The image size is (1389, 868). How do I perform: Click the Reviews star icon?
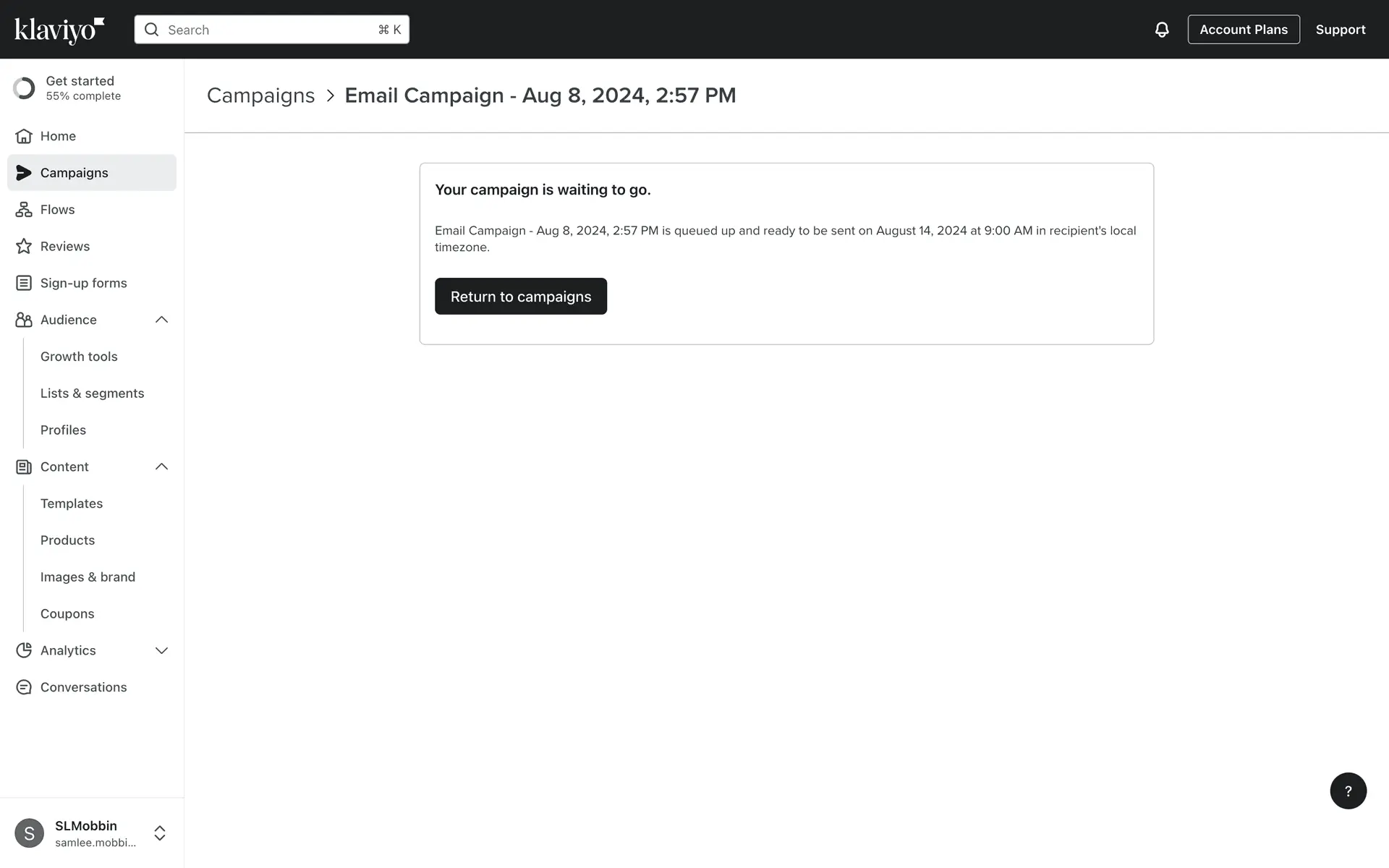coord(24,246)
